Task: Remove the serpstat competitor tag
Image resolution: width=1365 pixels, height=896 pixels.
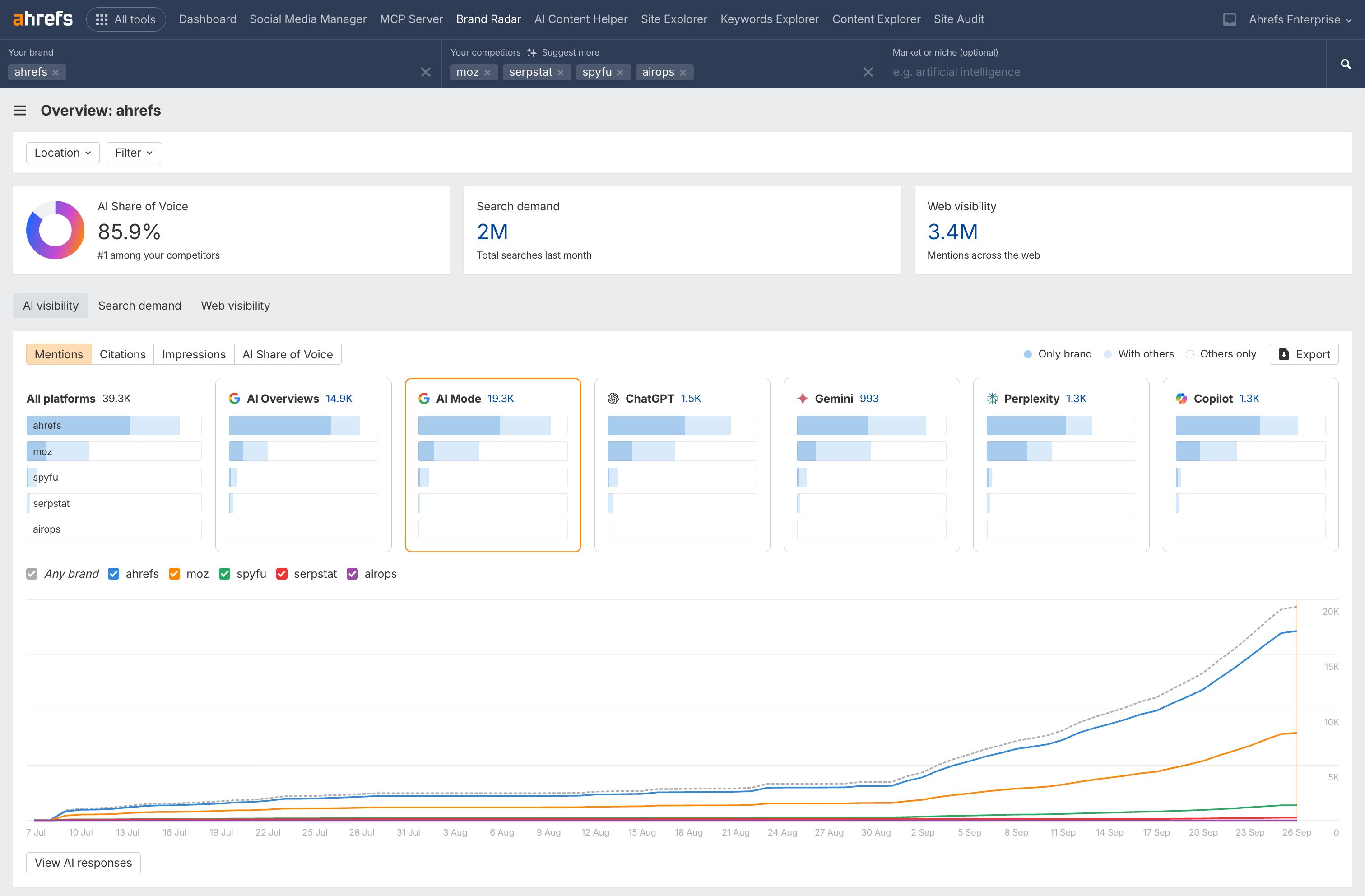Action: [x=560, y=72]
